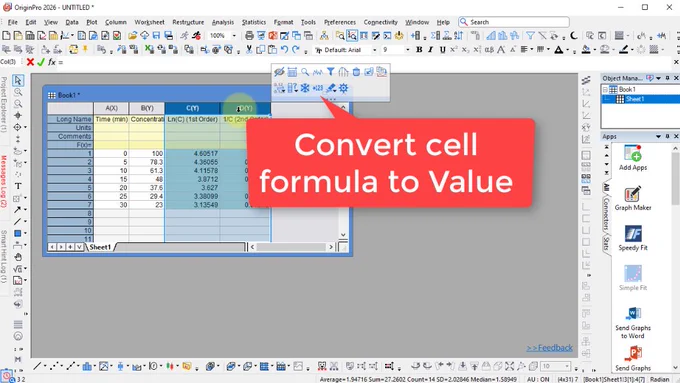Open the Preferences menu
The image size is (680, 383).
coord(340,22)
